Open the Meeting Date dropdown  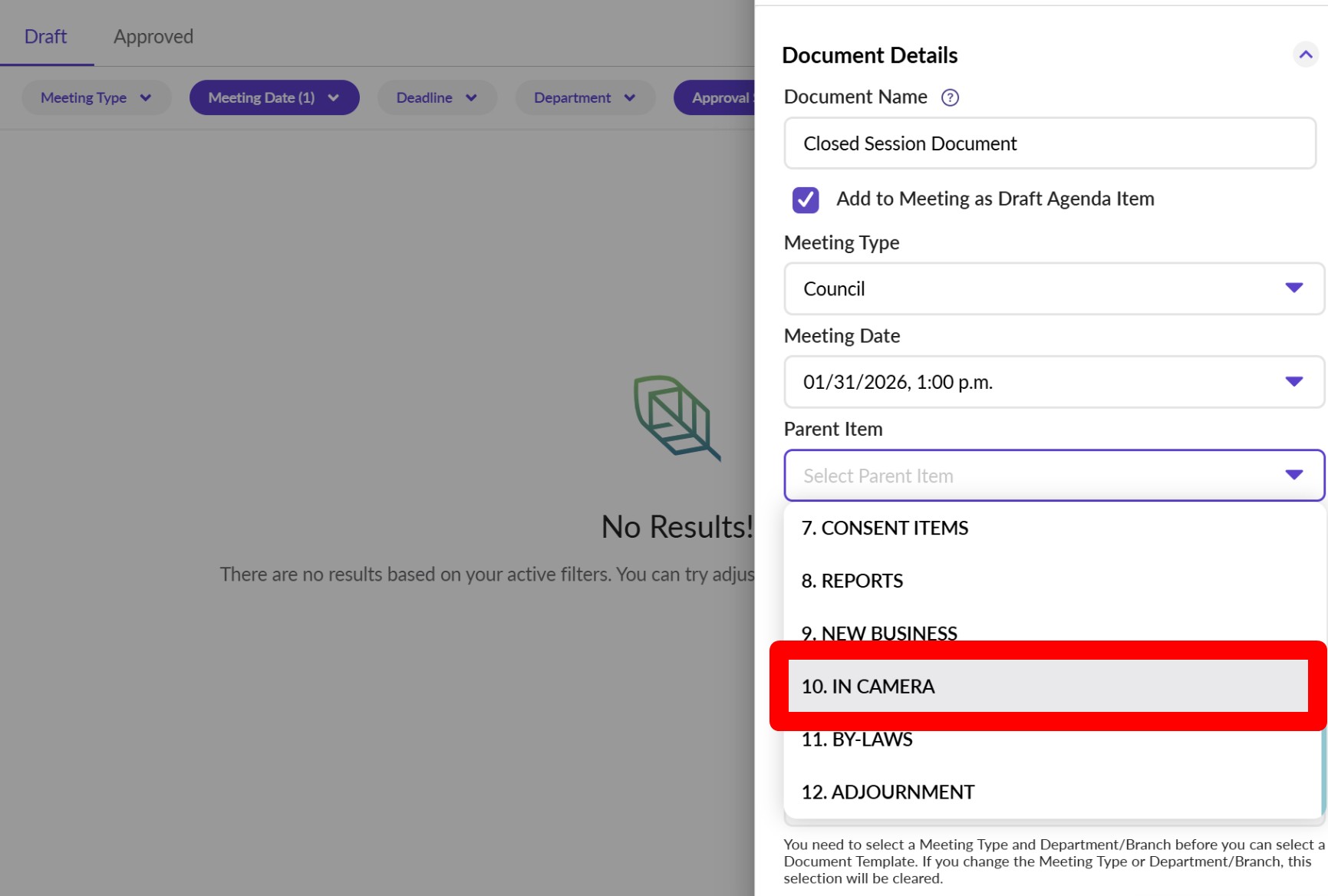[1053, 382]
